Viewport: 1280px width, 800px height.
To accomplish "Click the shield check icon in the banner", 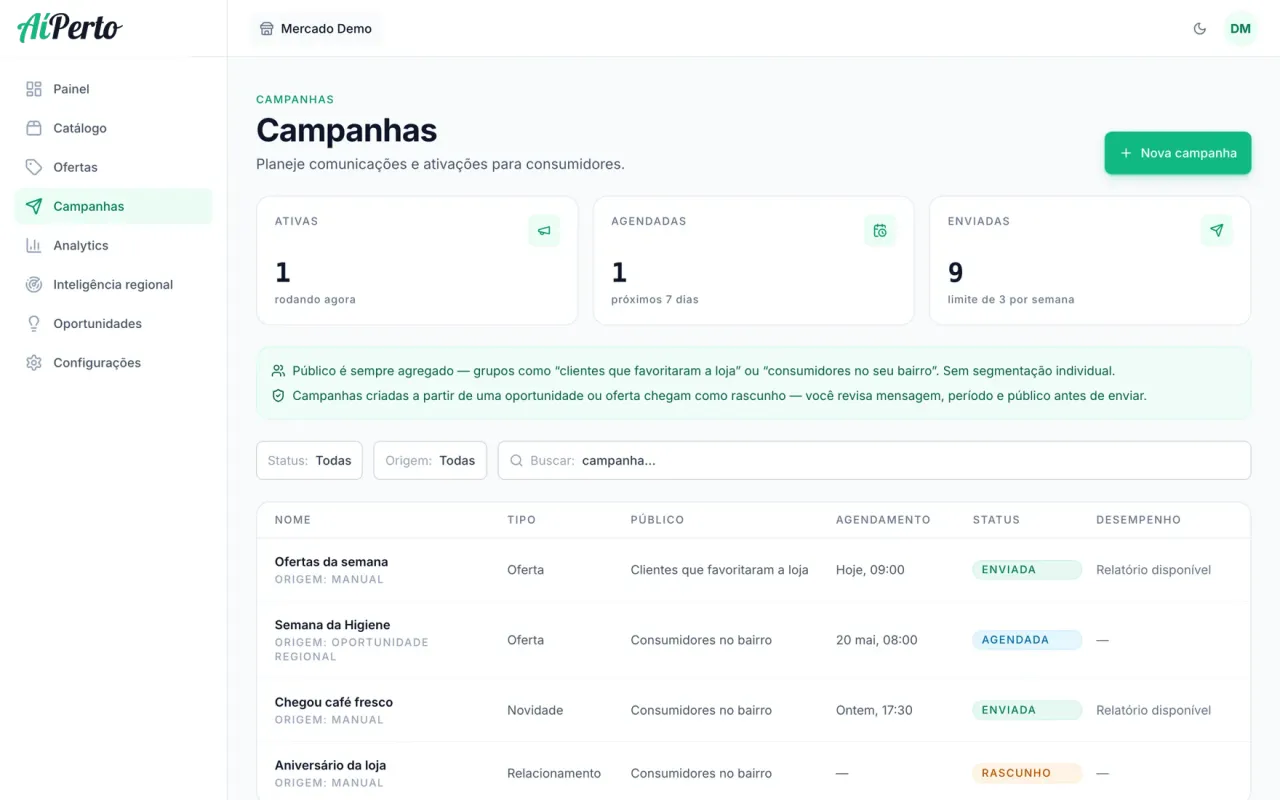I will (279, 395).
